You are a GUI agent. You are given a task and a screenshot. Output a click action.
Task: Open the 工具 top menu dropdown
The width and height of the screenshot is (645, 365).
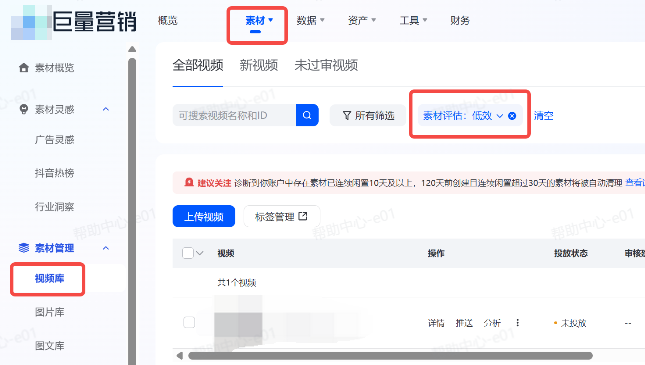coord(413,20)
